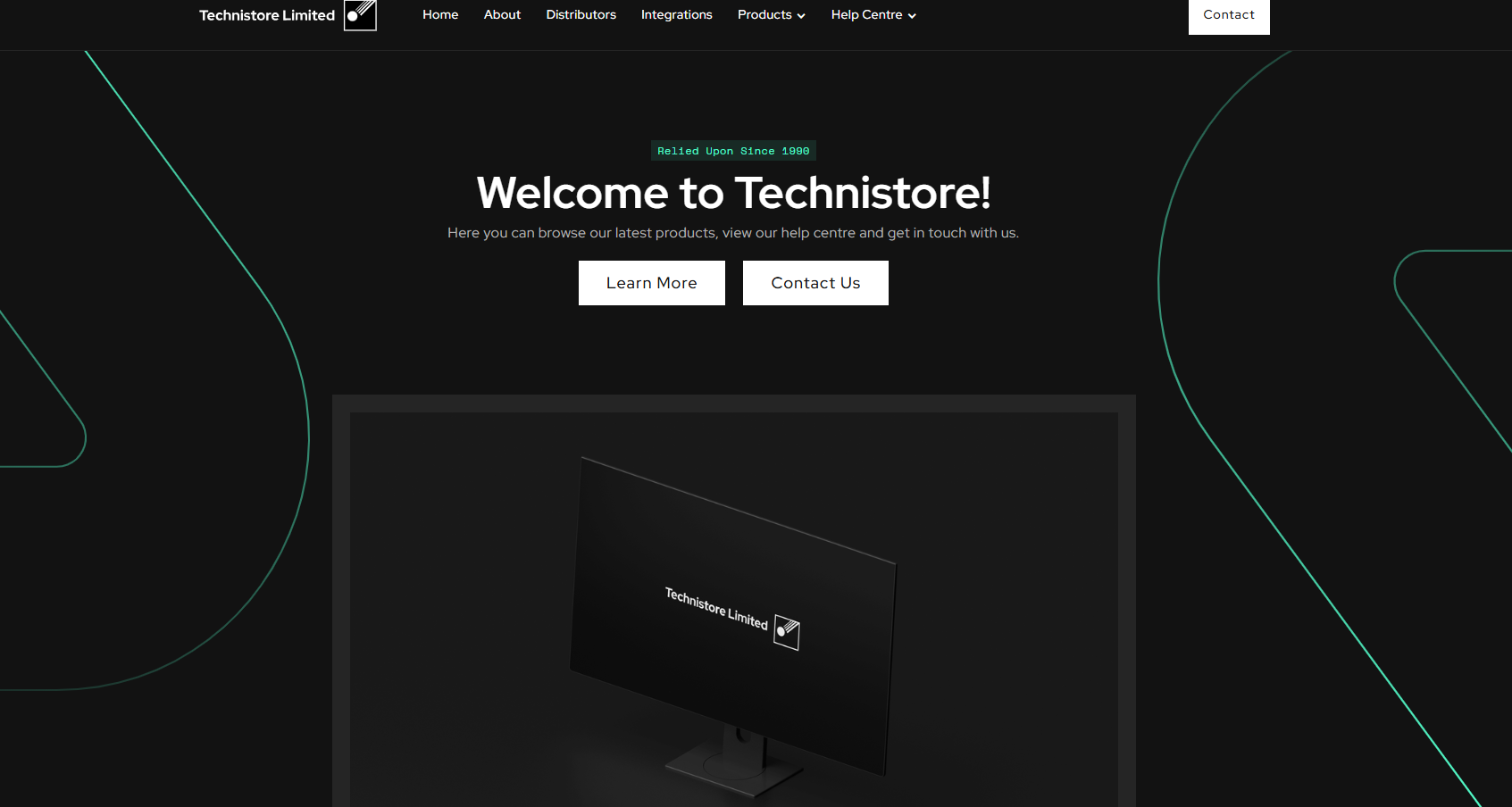1512x807 pixels.
Task: Open the Integrations page
Action: click(x=676, y=15)
